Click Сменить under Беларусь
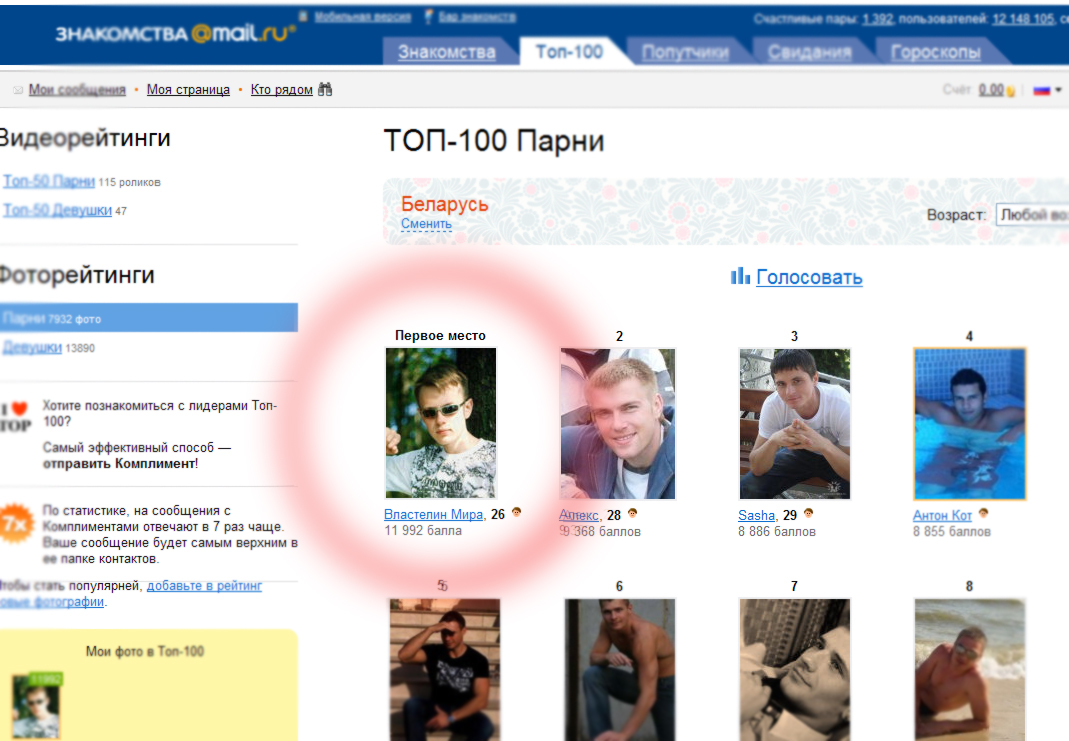The width and height of the screenshot is (1069, 741). coord(426,224)
